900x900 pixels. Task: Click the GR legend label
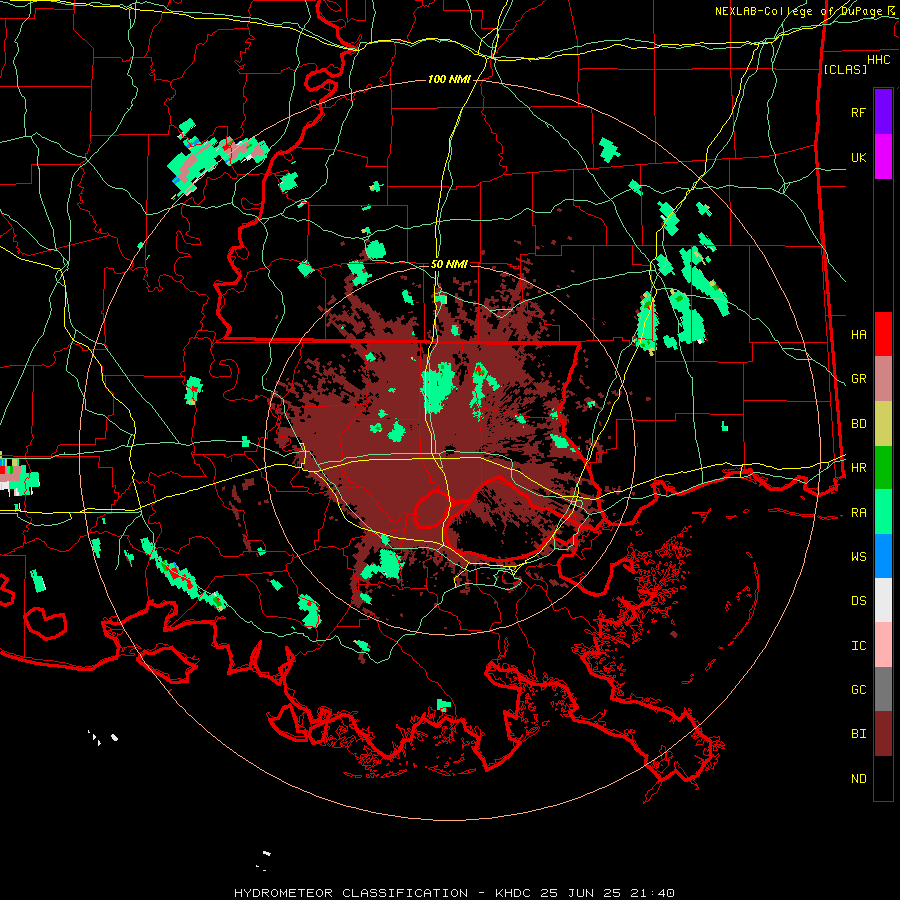[x=858, y=379]
